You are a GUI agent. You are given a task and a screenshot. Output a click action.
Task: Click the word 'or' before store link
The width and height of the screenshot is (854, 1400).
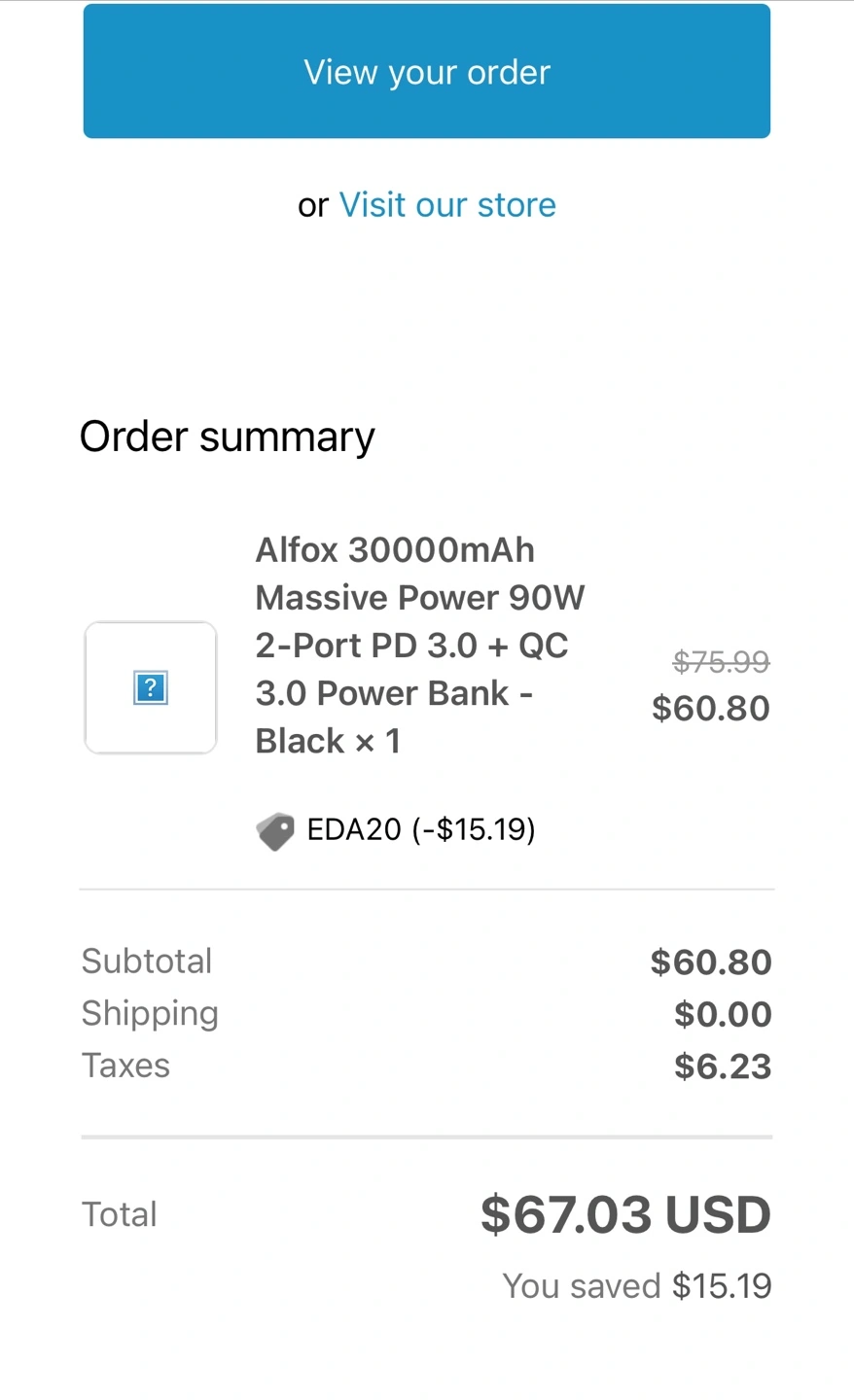click(313, 206)
